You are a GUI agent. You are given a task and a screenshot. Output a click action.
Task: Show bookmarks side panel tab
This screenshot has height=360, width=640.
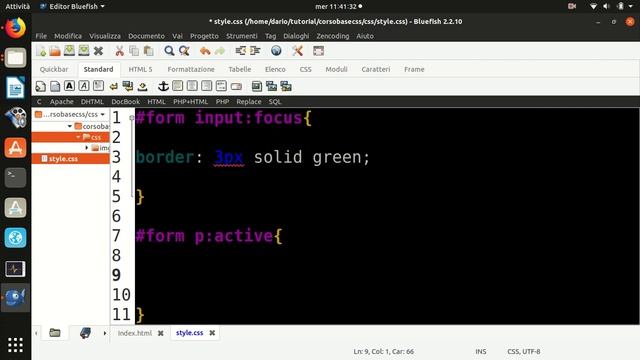[x=85, y=333]
